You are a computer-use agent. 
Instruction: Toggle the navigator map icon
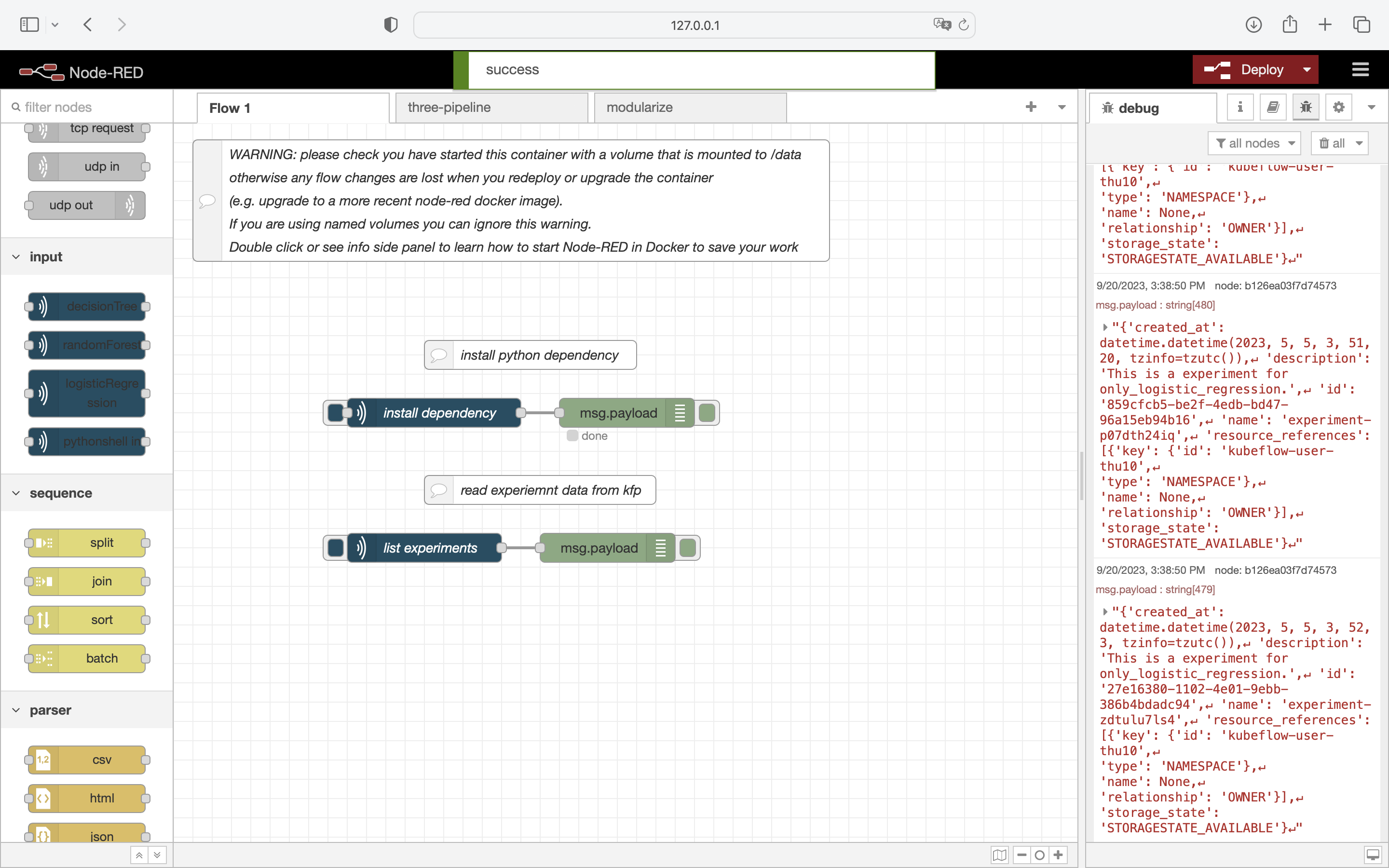(999, 855)
